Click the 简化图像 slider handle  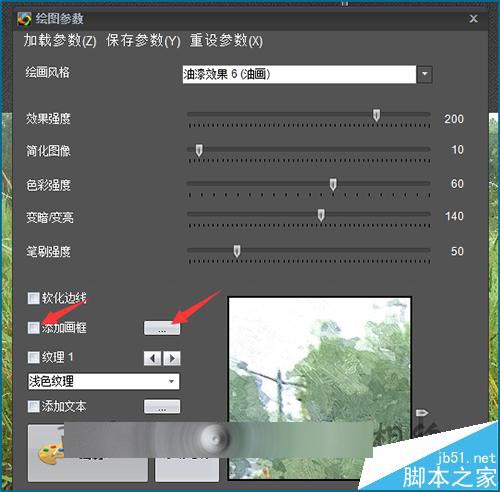tap(199, 150)
